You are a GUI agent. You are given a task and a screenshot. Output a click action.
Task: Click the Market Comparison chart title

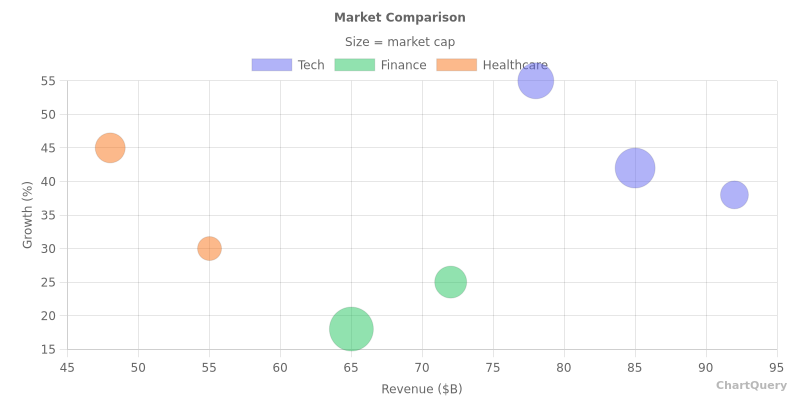pyautogui.click(x=400, y=18)
